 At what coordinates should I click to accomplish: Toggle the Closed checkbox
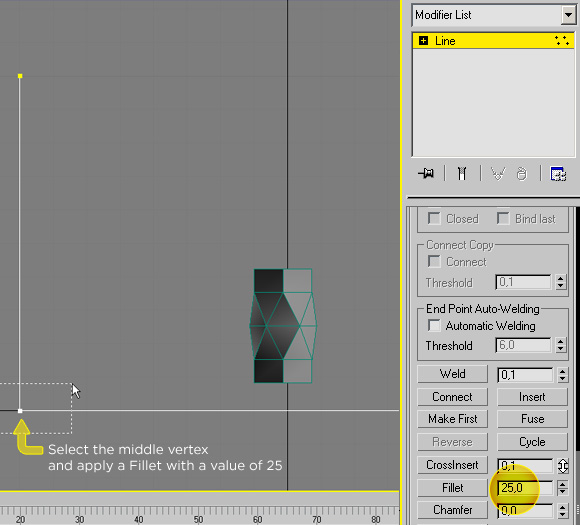[x=434, y=218]
